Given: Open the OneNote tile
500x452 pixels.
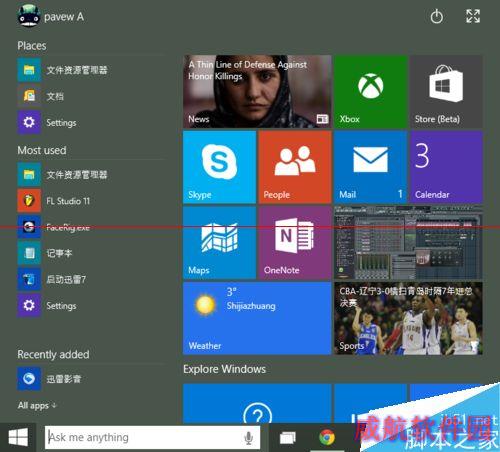Looking at the screenshot, I should point(295,243).
